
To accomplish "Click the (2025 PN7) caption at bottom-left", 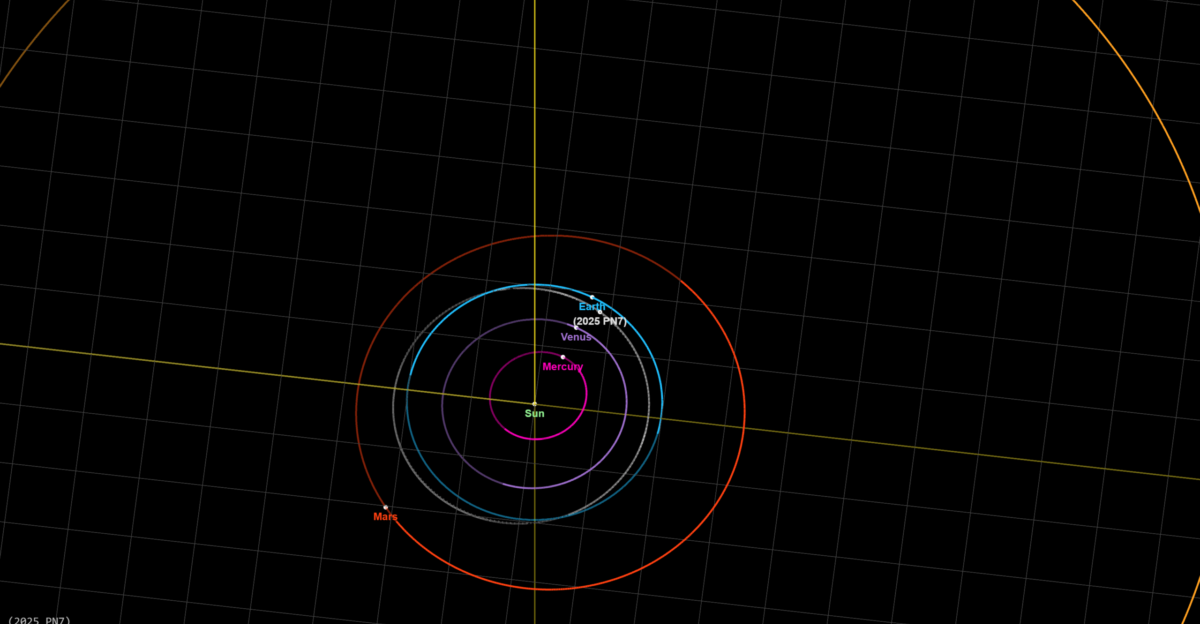I will tap(40, 620).
